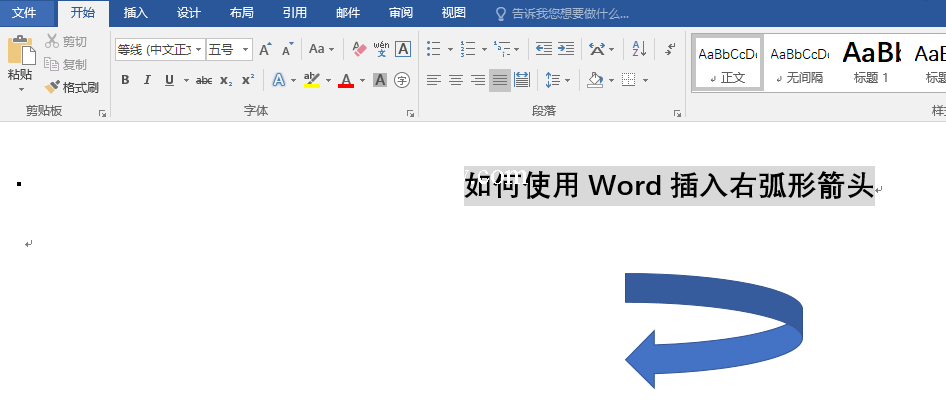Apply yellow text highlight color
Viewport: 946px width, 405px height.
coord(312,80)
